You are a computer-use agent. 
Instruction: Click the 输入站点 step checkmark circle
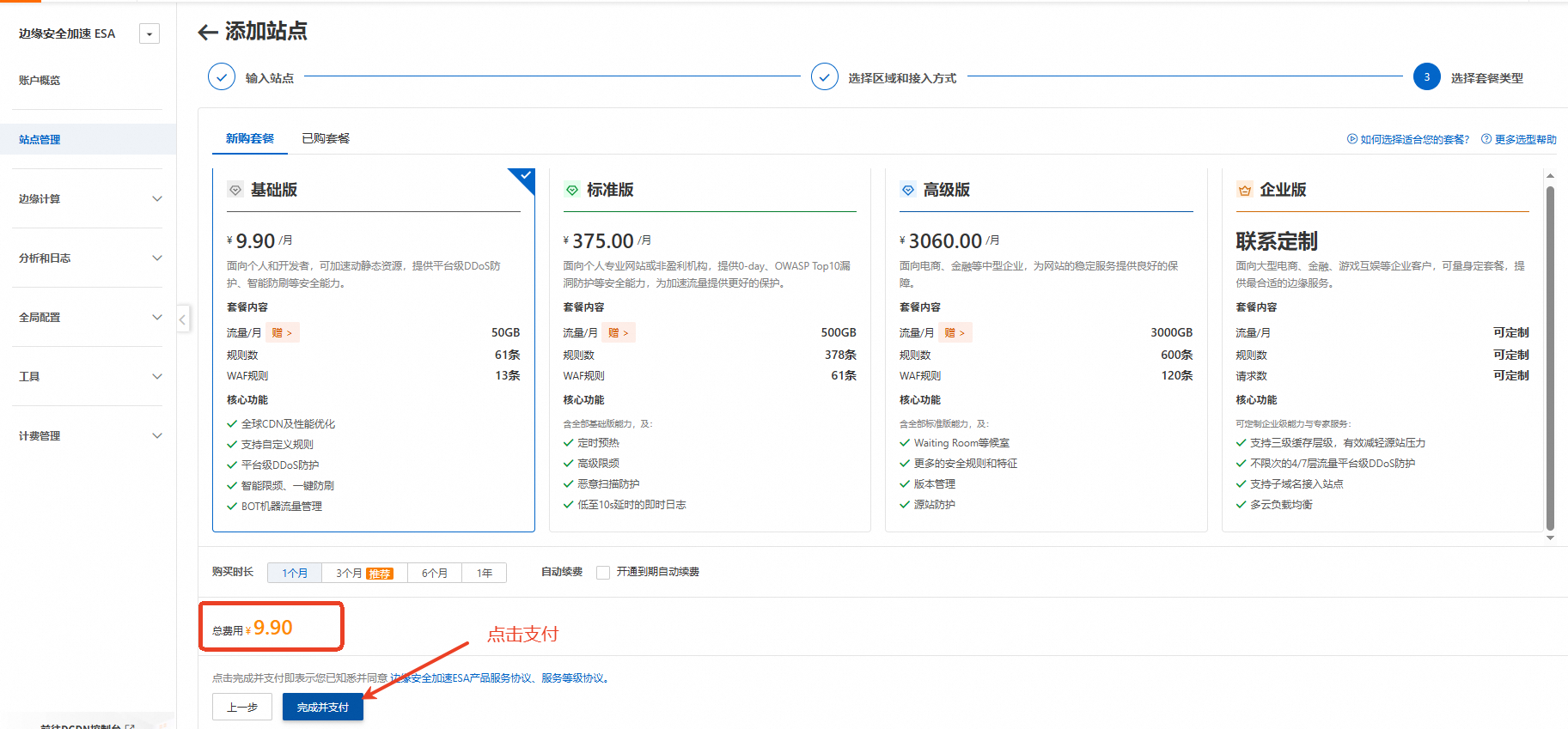tap(222, 76)
